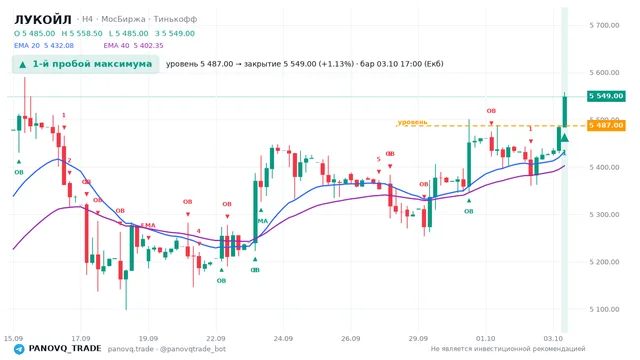Click the green triangle in breakout badge
This screenshot has height=360, width=640.
[23, 64]
